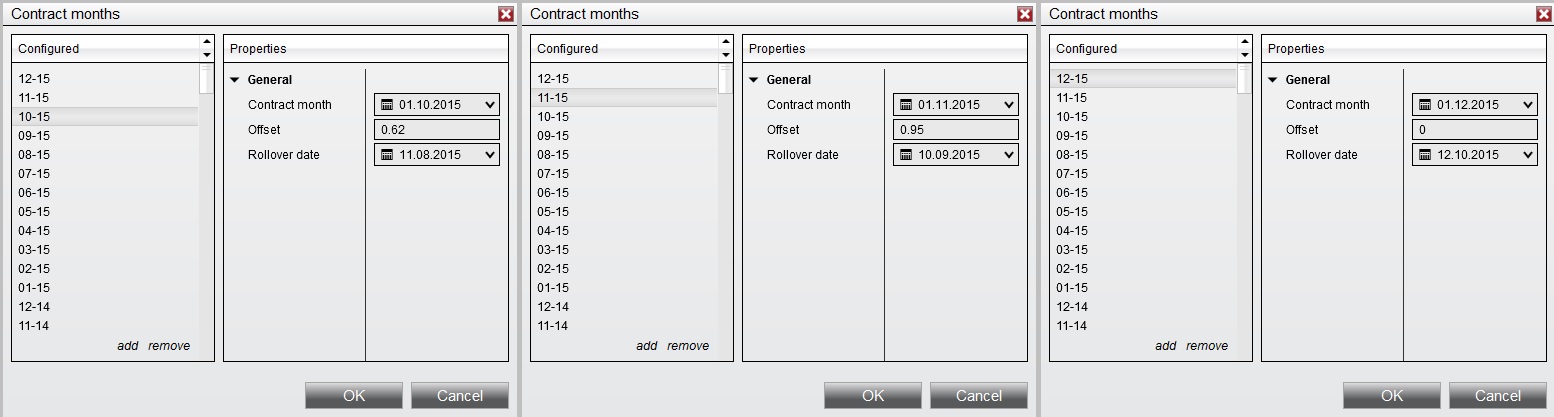This screenshot has width=1554, height=417.
Task: Click calendar icon in the 01.10.2015 contract month field
Action: (387, 105)
